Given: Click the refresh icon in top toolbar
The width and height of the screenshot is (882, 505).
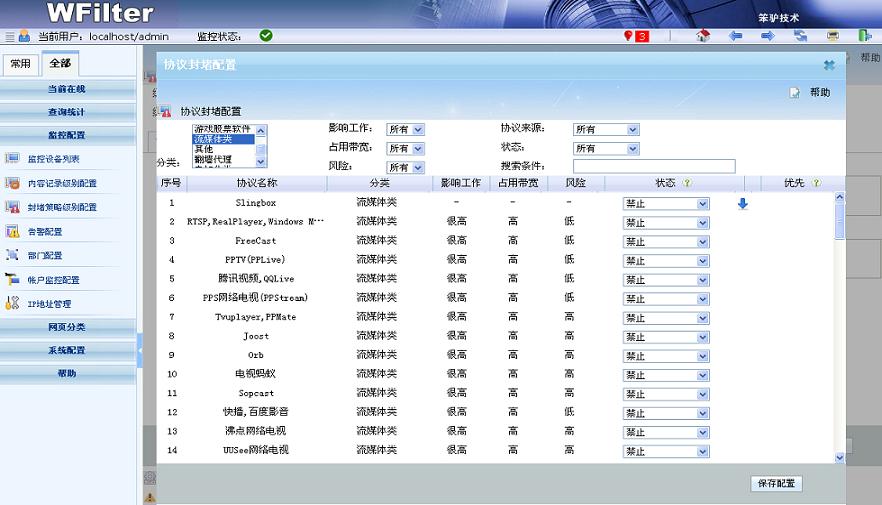Looking at the screenshot, I should click(801, 36).
